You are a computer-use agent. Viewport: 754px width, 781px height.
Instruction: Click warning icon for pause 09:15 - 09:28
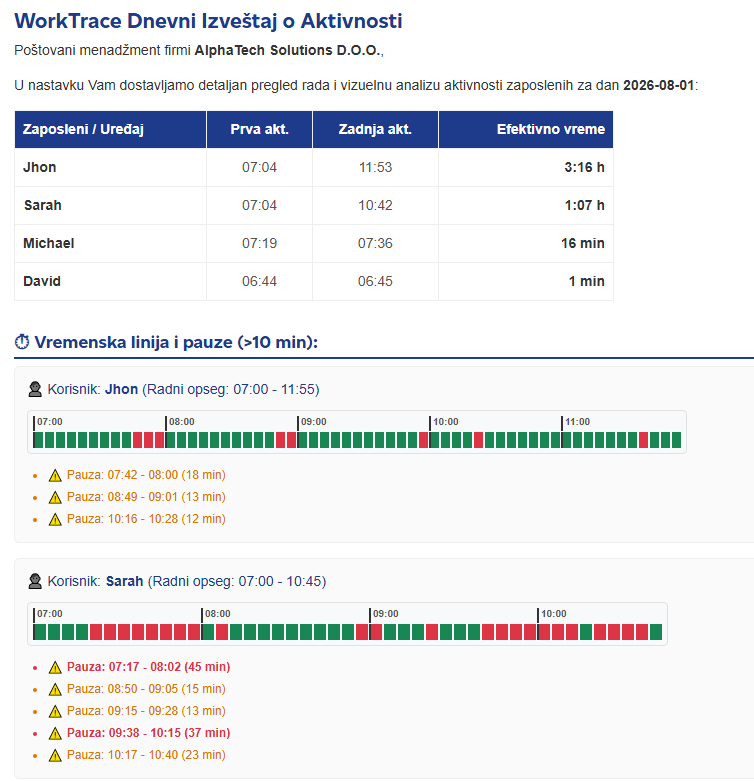(55, 711)
